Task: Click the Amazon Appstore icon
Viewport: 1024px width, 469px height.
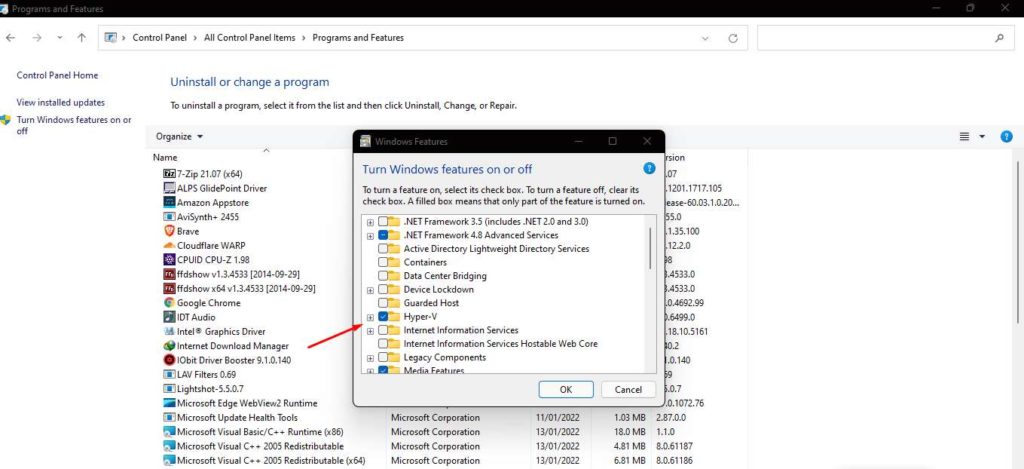Action: pyautogui.click(x=169, y=202)
